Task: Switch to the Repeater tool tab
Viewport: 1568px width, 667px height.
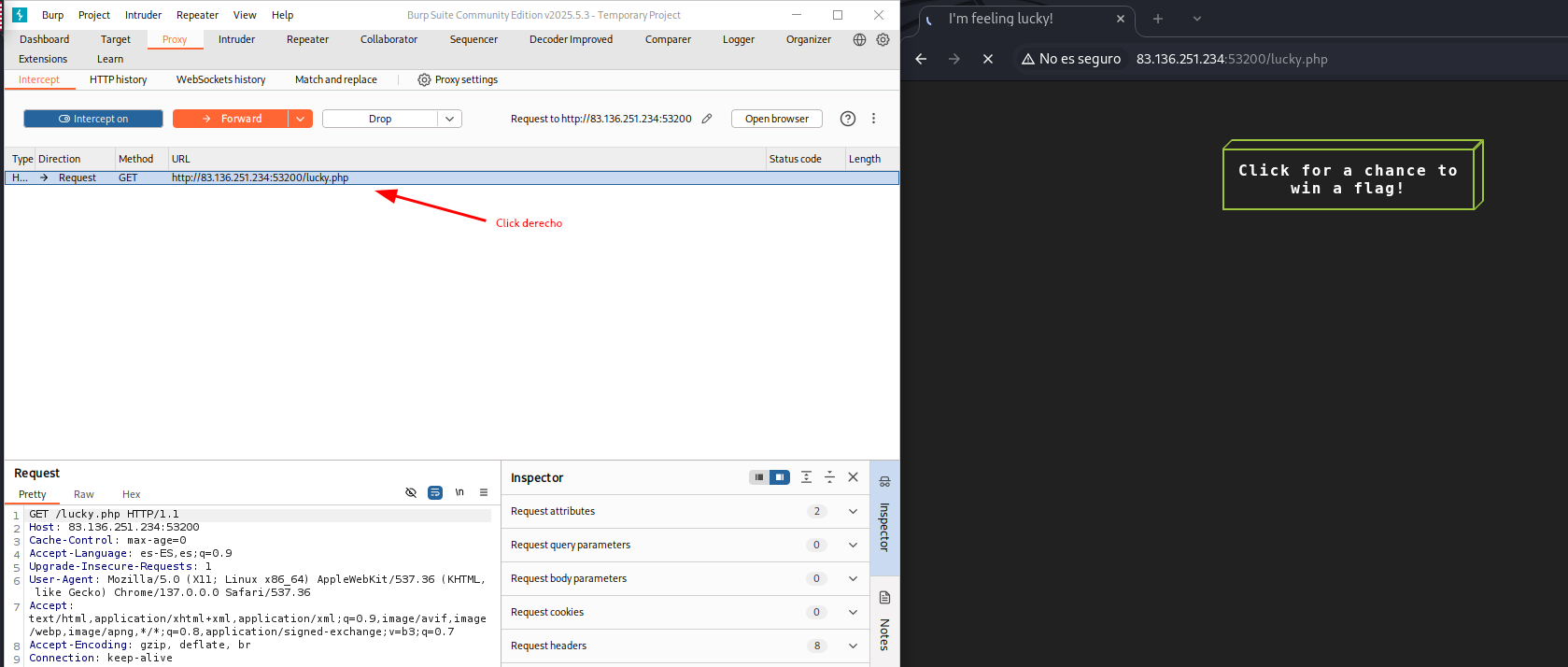Action: pyautogui.click(x=308, y=39)
